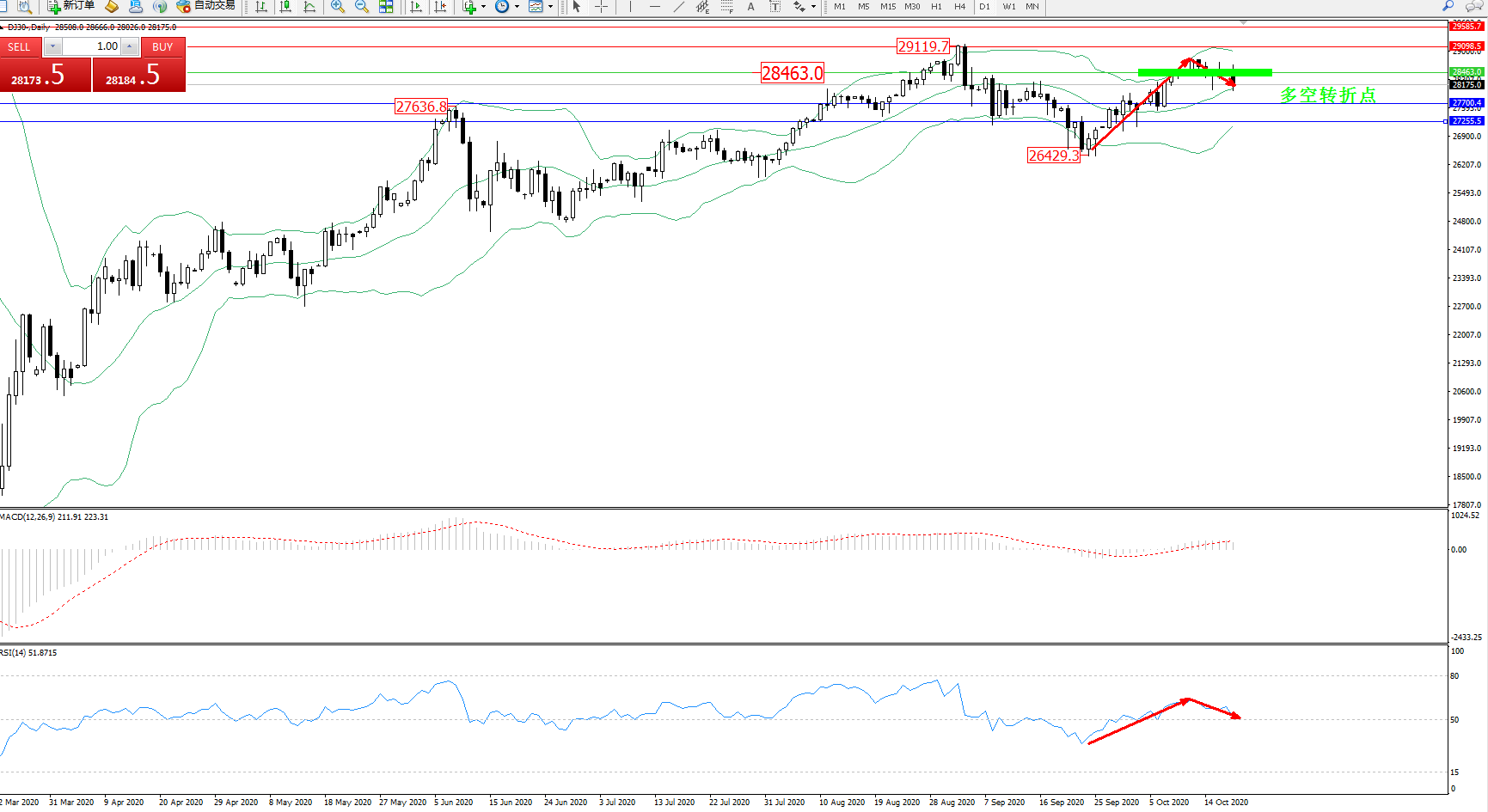Switch to H4 timeframe
The image size is (1488, 812).
click(960, 7)
